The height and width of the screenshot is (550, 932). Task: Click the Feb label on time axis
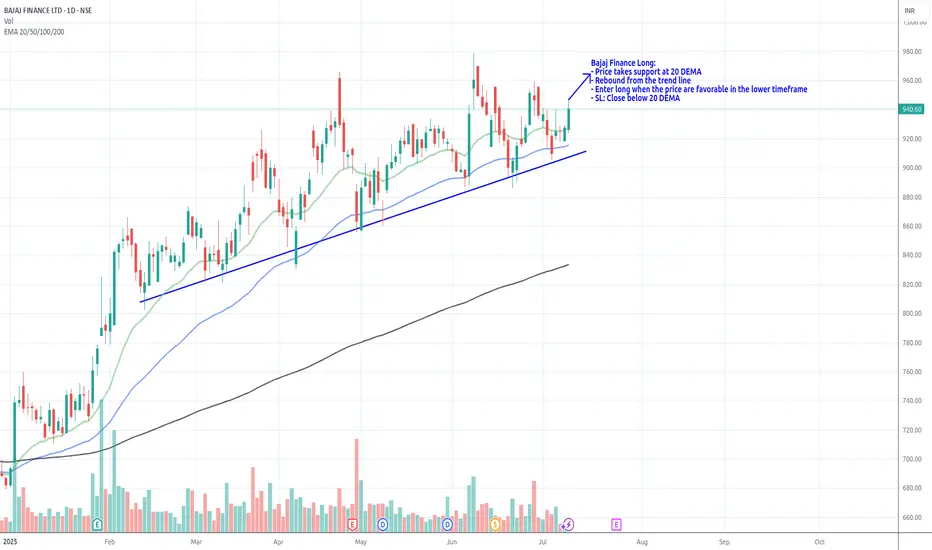(109, 542)
